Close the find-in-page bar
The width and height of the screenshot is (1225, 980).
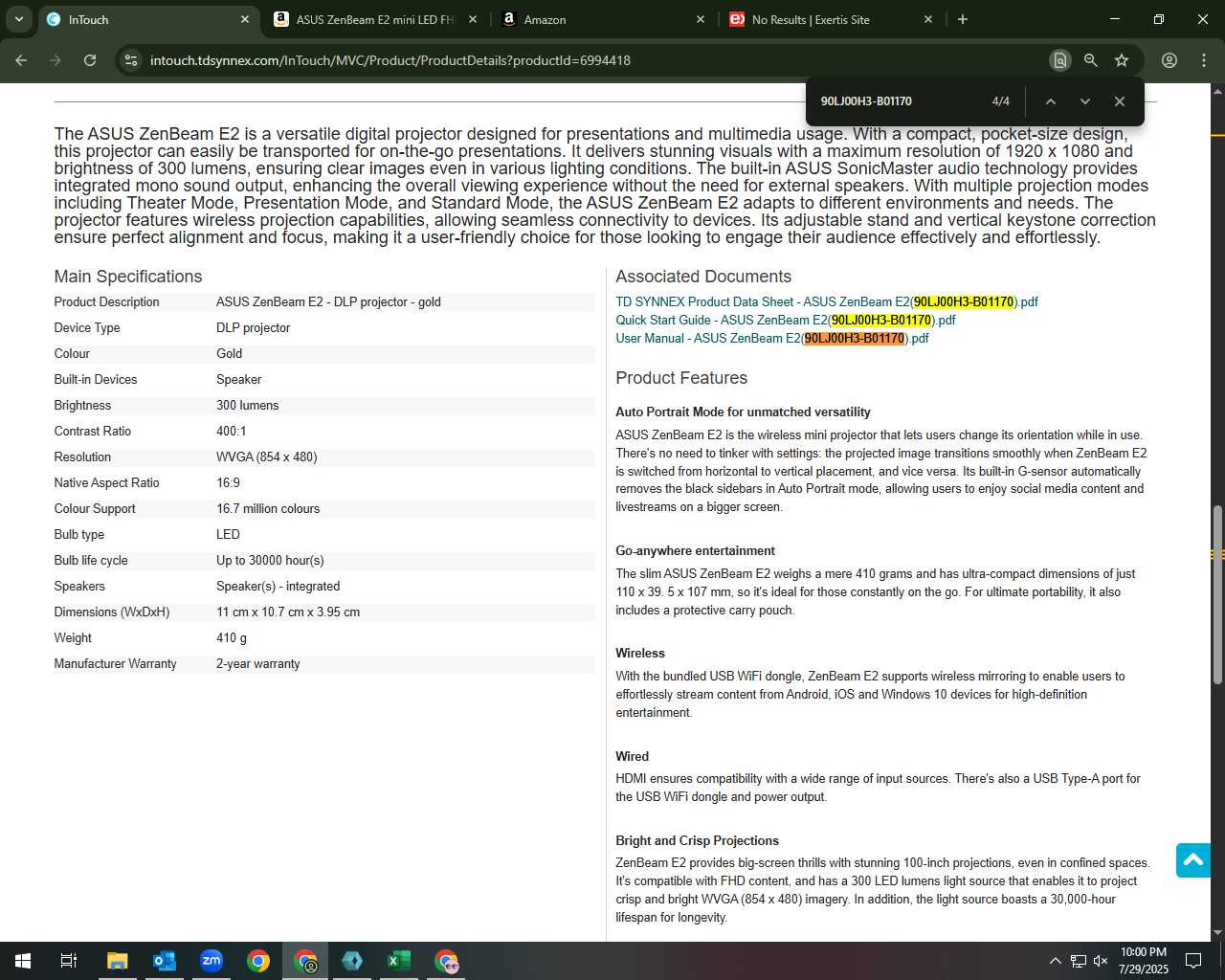(1119, 101)
